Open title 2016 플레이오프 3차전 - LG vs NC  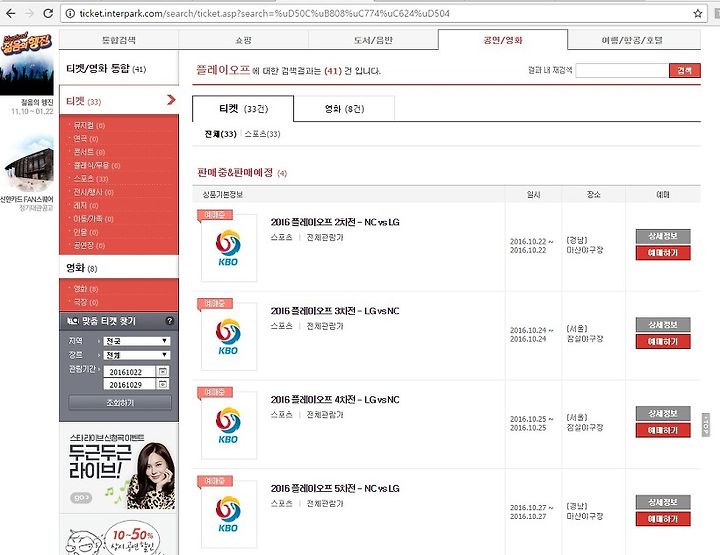pyautogui.click(x=335, y=311)
